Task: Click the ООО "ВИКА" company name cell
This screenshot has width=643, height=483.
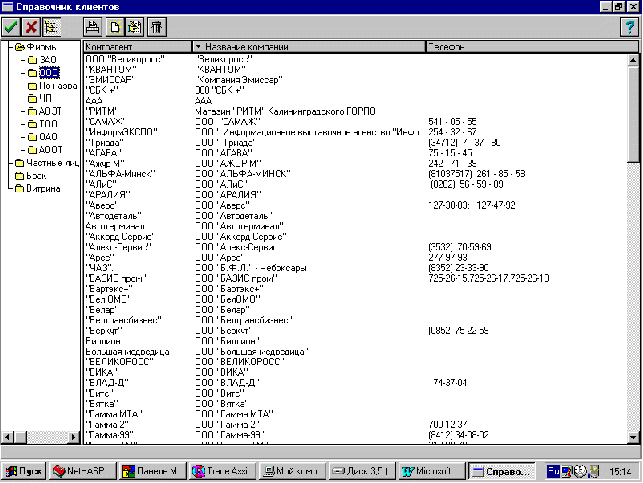Action: tap(222, 372)
